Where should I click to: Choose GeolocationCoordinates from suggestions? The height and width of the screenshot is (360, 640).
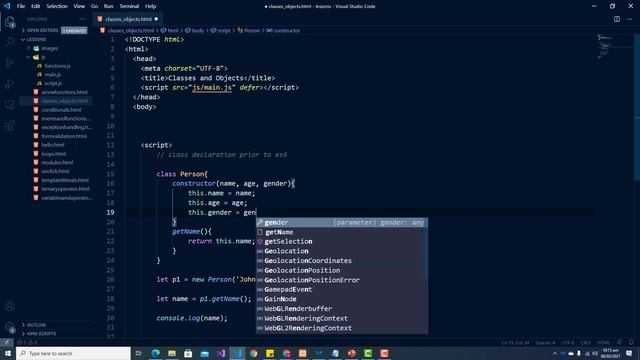coord(342,261)
